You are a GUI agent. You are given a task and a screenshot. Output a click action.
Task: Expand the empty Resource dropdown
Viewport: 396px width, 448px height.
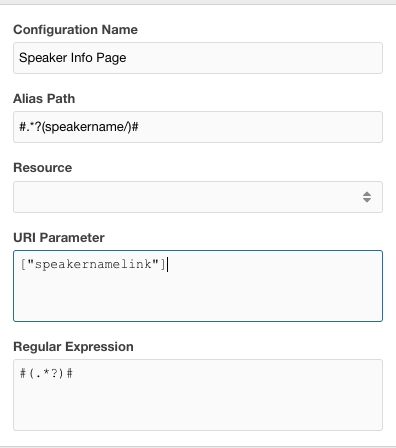click(198, 197)
